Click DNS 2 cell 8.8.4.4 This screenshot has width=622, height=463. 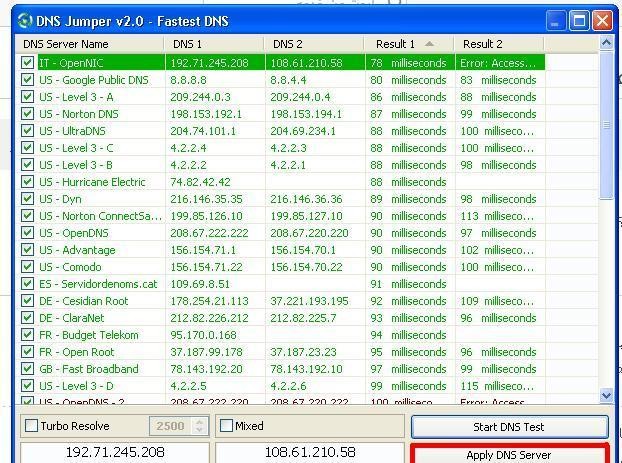tap(288, 80)
